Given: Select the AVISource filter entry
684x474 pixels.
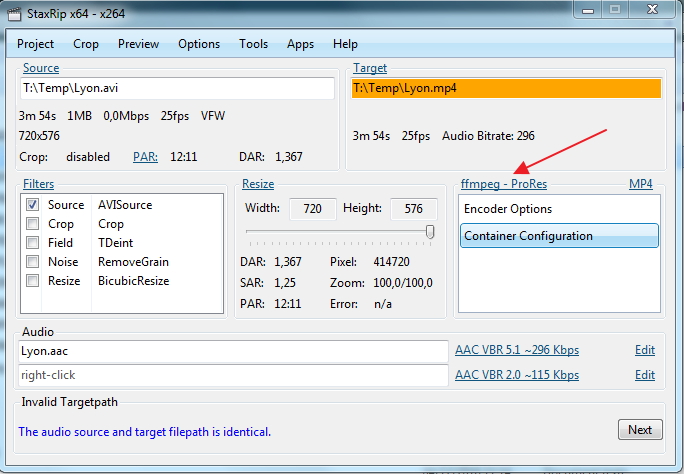Looking at the screenshot, I should tap(125, 205).
